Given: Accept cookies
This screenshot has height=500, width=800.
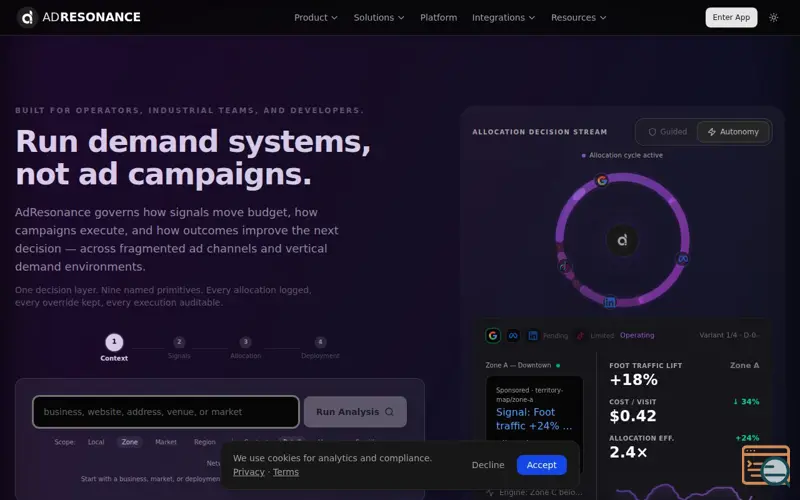Looking at the screenshot, I should 541,465.
